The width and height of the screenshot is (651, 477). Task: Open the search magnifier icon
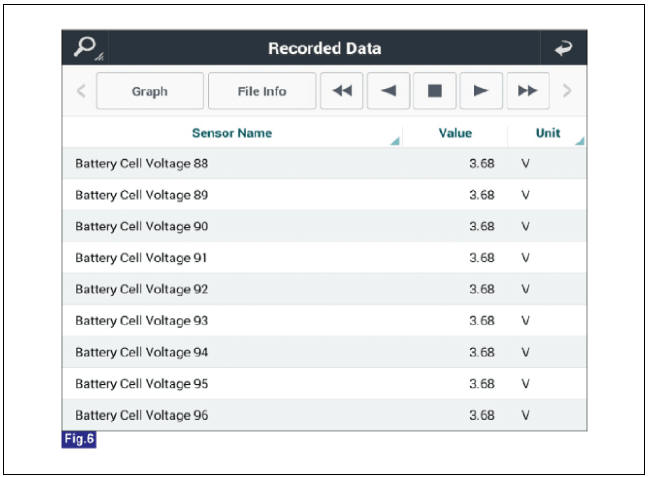click(86, 48)
